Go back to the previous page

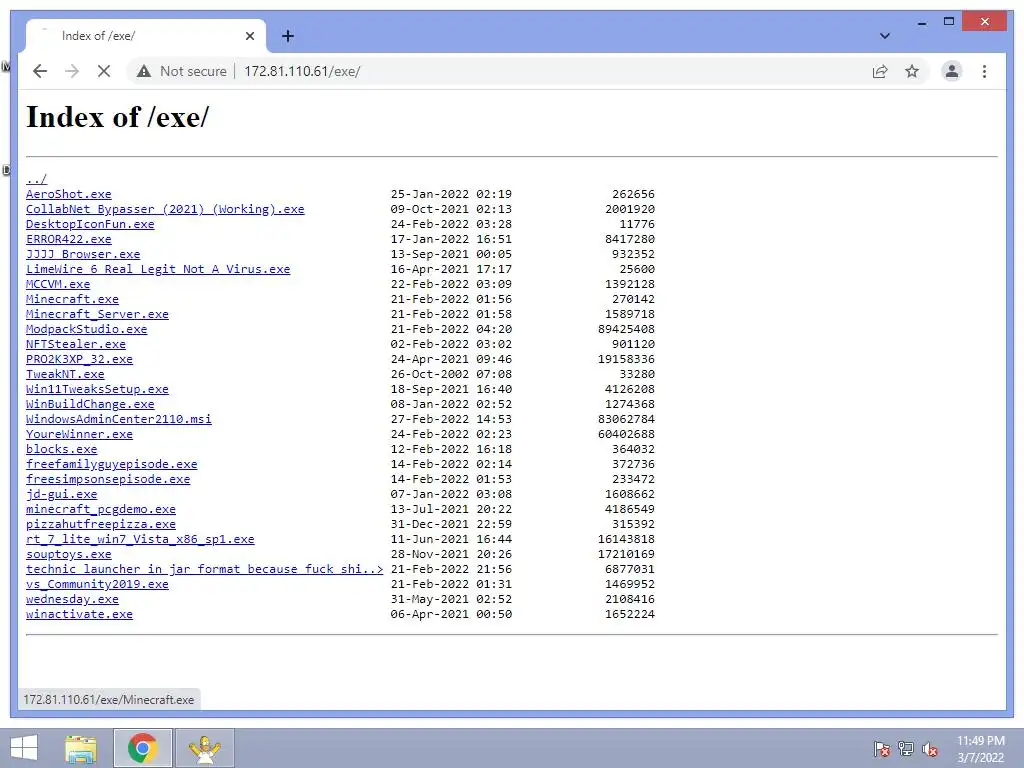40,71
